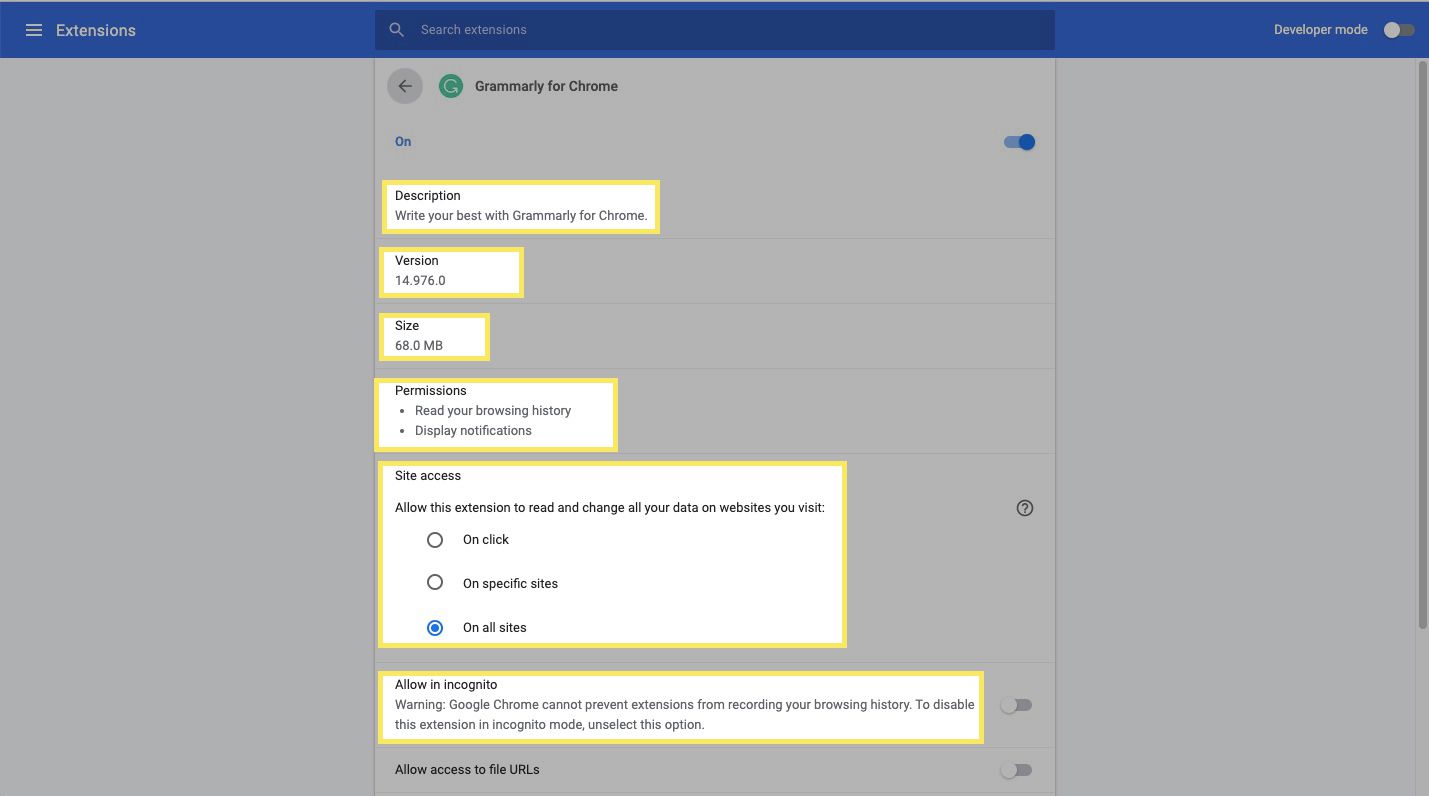This screenshot has height=796, width=1429.
Task: Open the hamburger main menu
Action: pos(33,30)
